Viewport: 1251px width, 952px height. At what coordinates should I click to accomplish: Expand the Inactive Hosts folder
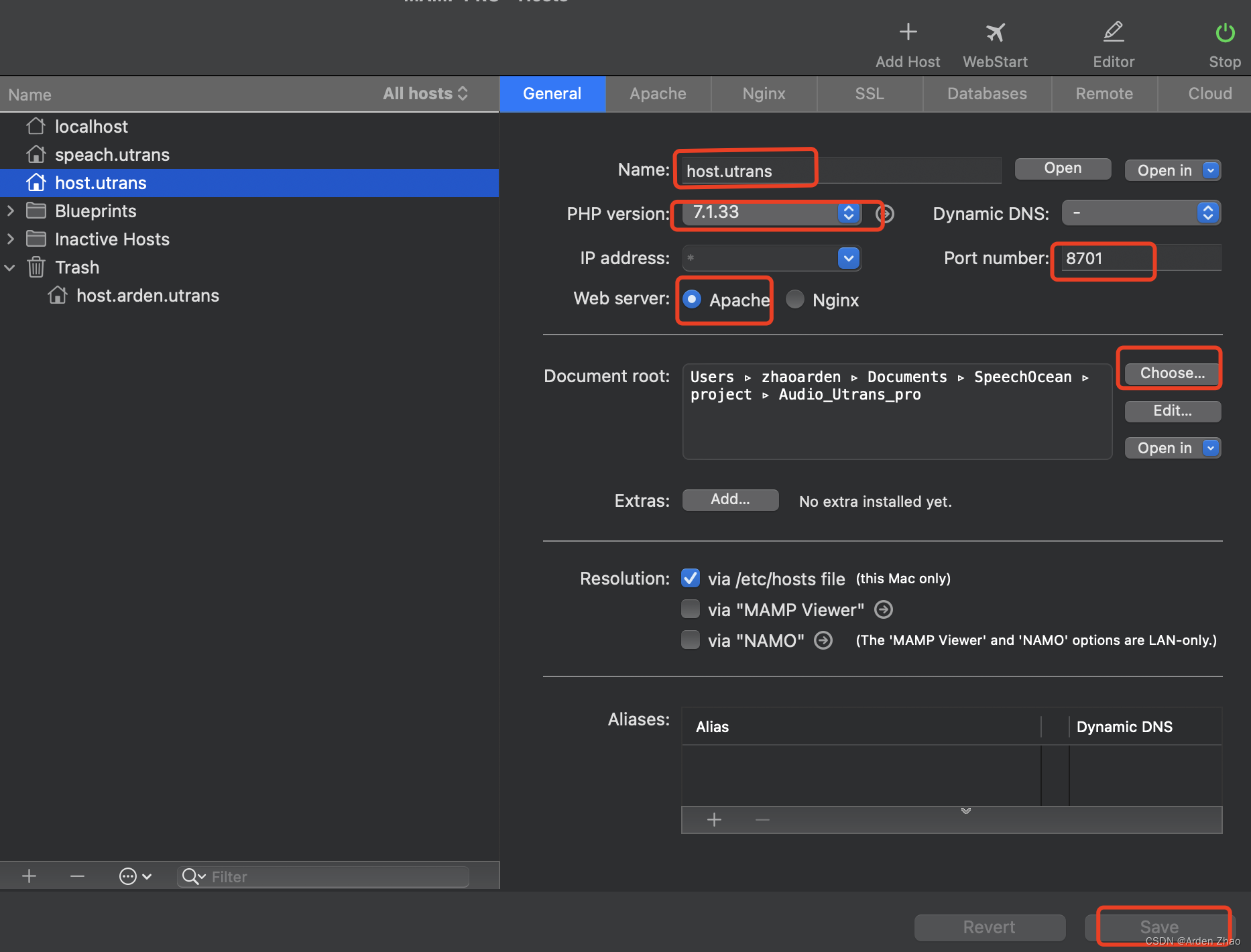click(11, 239)
